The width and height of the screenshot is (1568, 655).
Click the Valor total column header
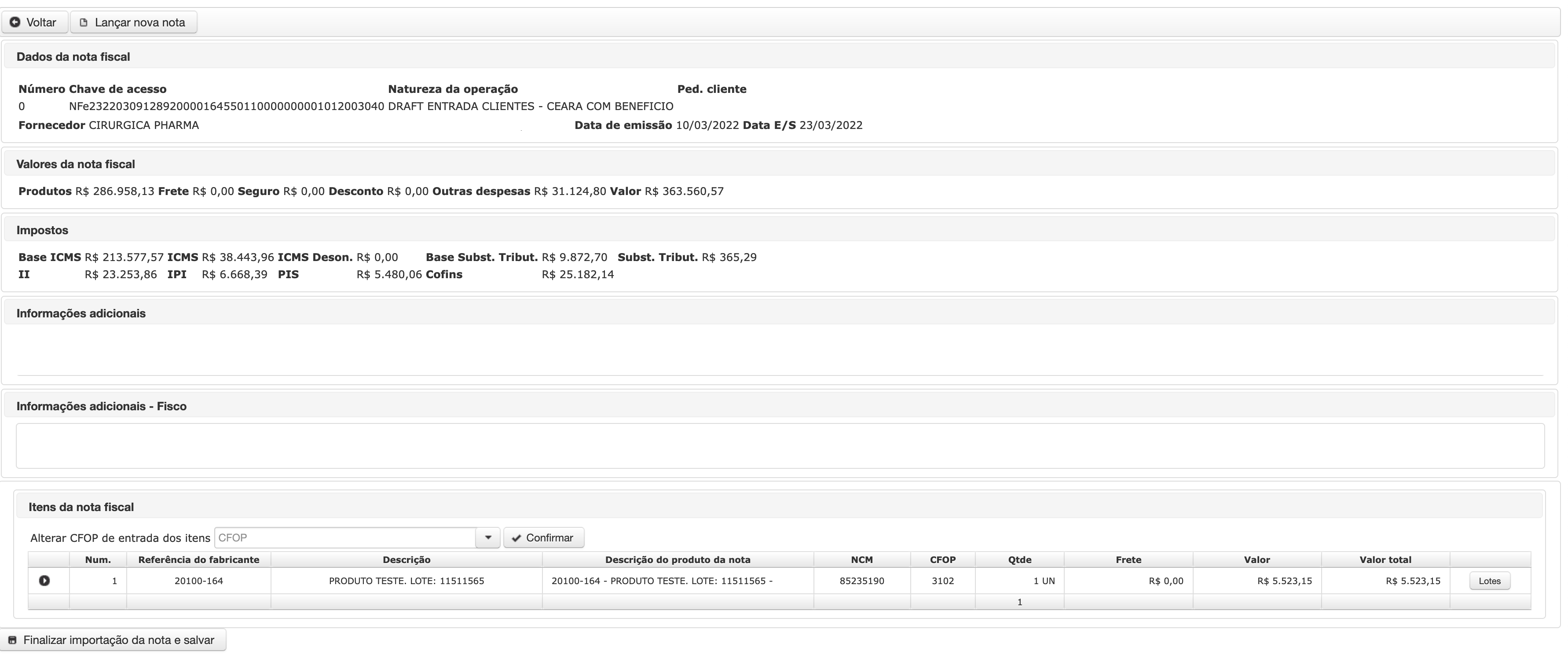coord(1385,559)
